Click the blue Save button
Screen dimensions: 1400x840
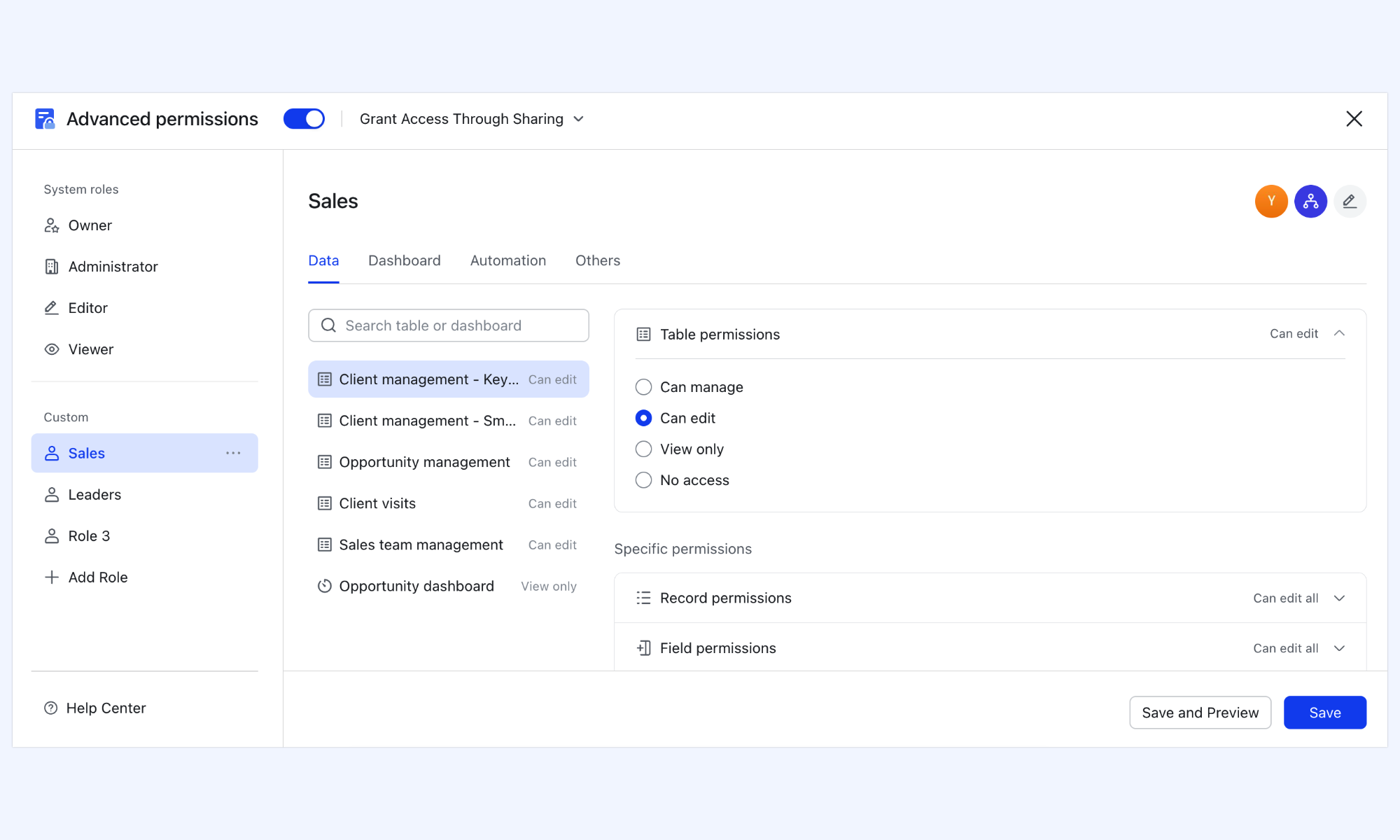[1325, 713]
